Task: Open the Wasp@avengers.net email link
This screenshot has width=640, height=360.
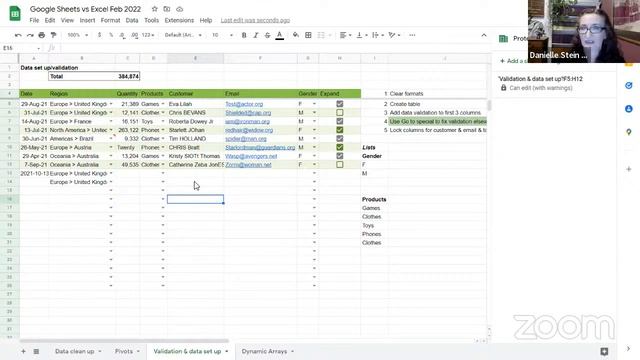Action: coord(251,156)
